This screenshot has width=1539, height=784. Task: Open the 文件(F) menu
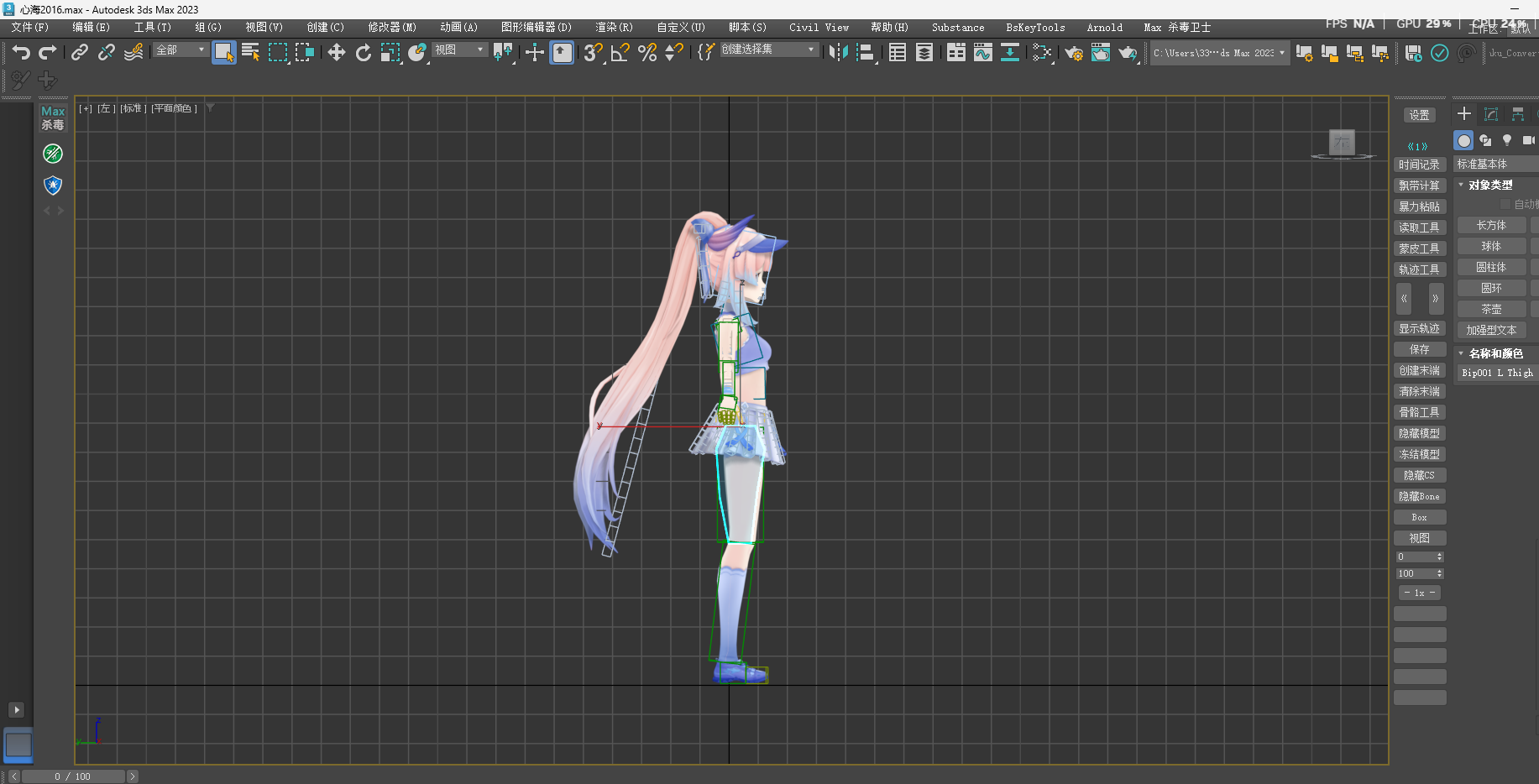point(29,28)
